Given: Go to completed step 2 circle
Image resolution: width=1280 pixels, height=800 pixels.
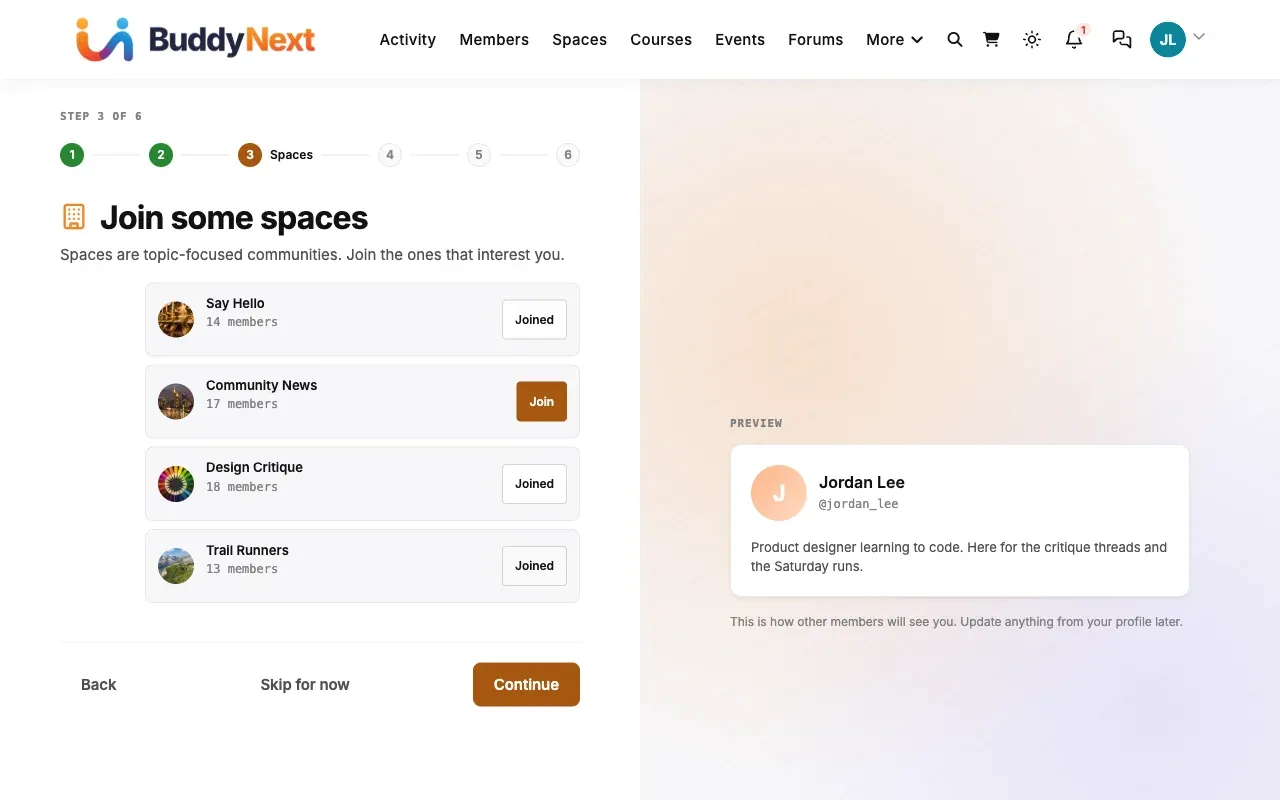Looking at the screenshot, I should [161, 155].
